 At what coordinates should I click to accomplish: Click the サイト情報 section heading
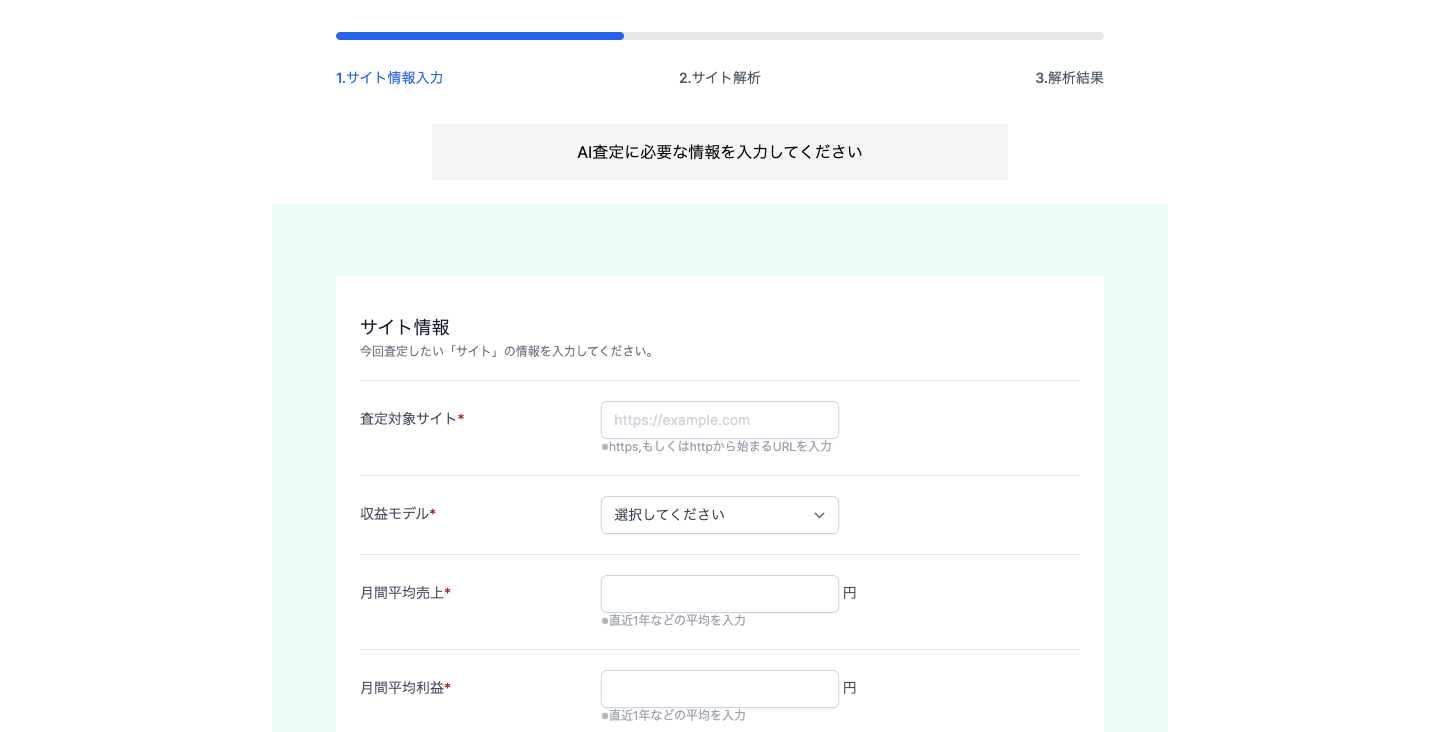click(x=405, y=327)
